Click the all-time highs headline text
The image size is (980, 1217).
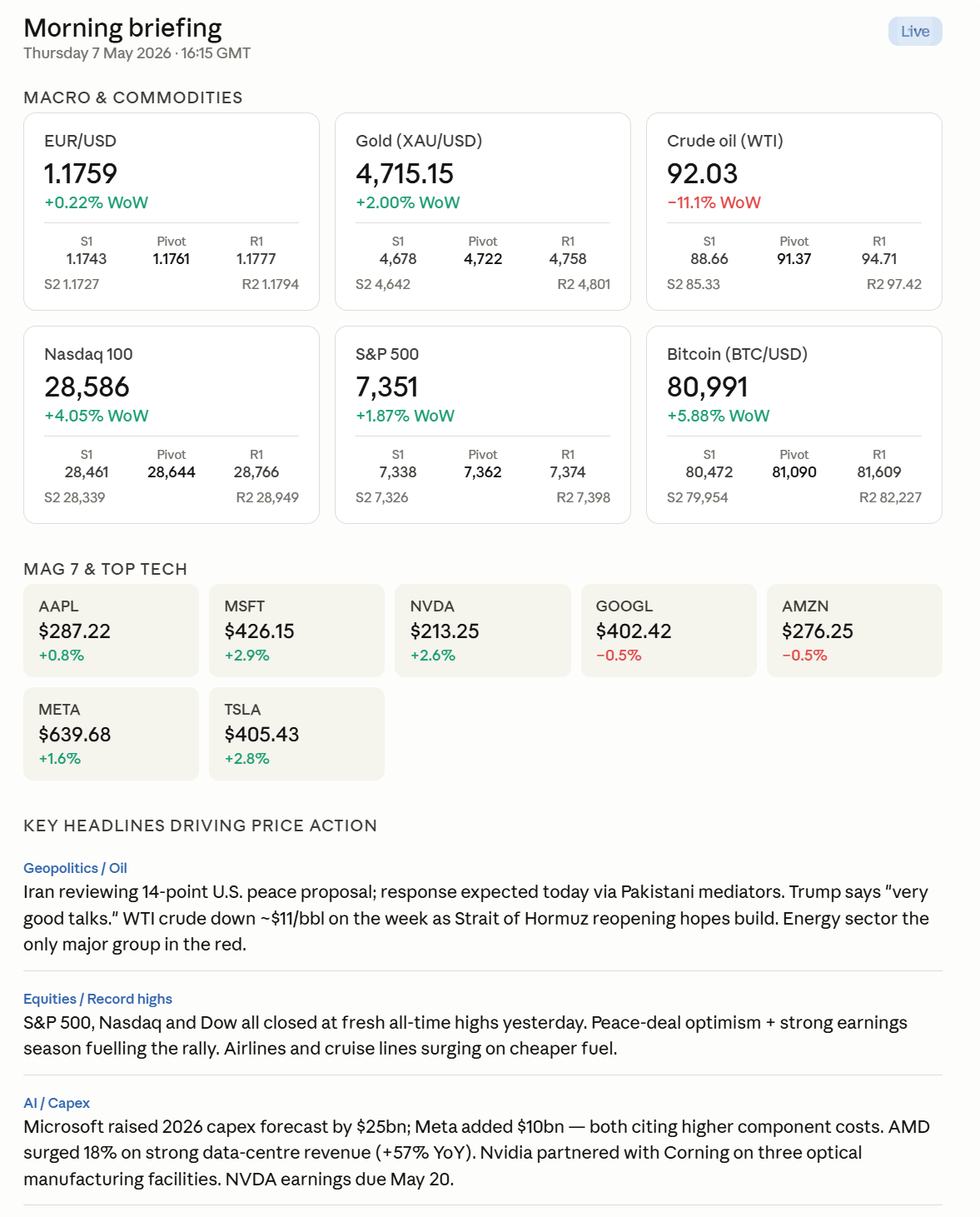[465, 1035]
